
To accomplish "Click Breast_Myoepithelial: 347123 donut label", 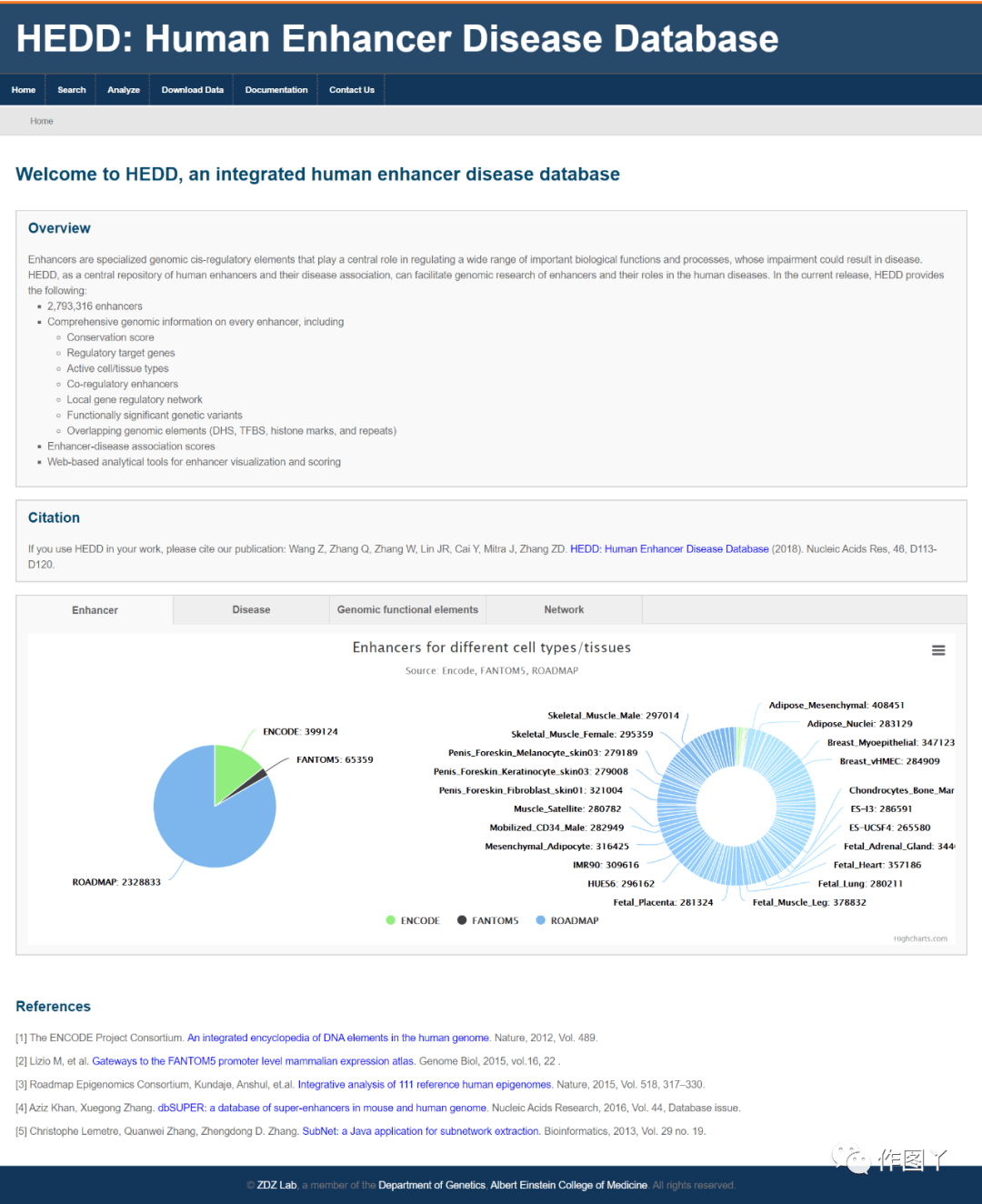I will click(891, 742).
